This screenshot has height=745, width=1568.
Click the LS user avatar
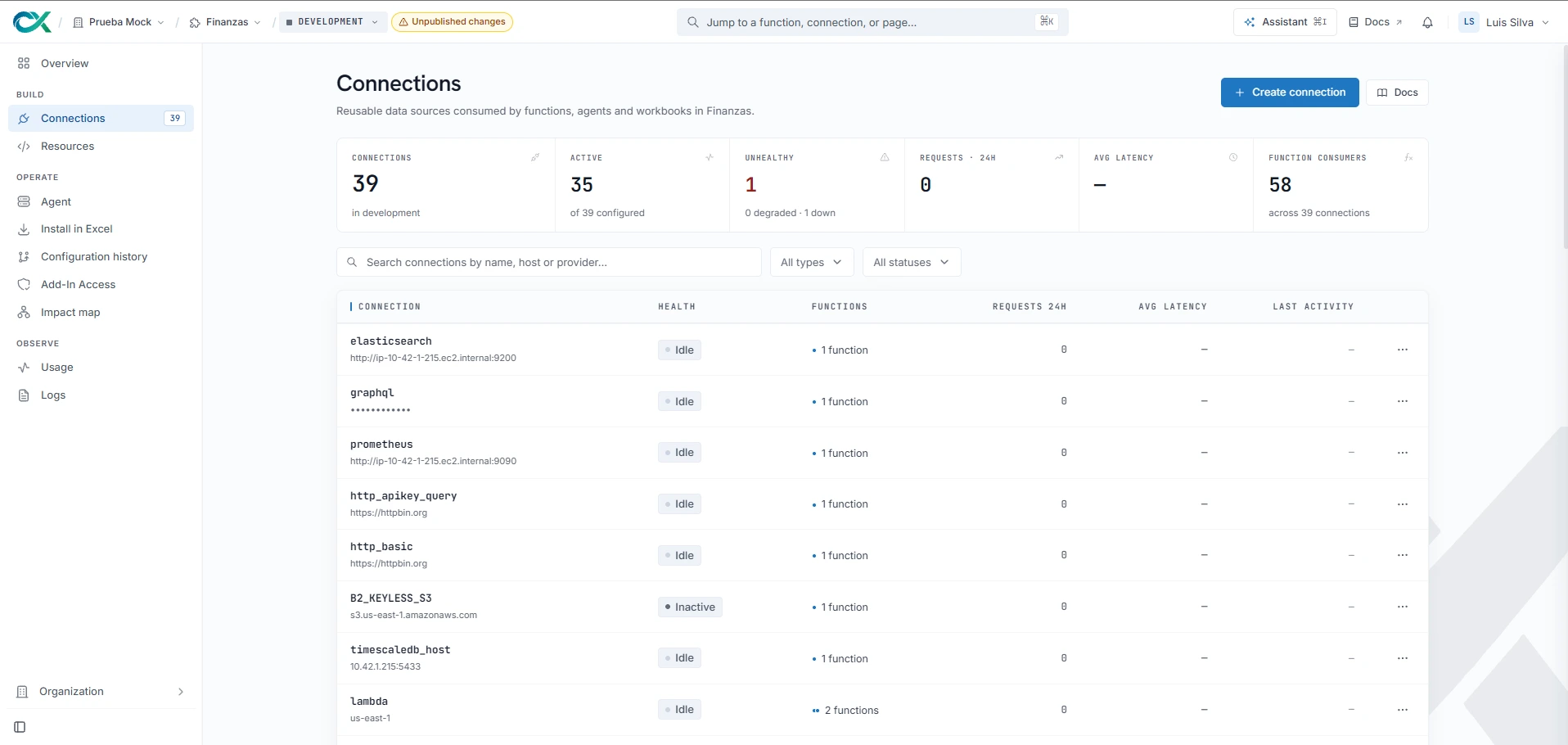pyautogui.click(x=1469, y=22)
